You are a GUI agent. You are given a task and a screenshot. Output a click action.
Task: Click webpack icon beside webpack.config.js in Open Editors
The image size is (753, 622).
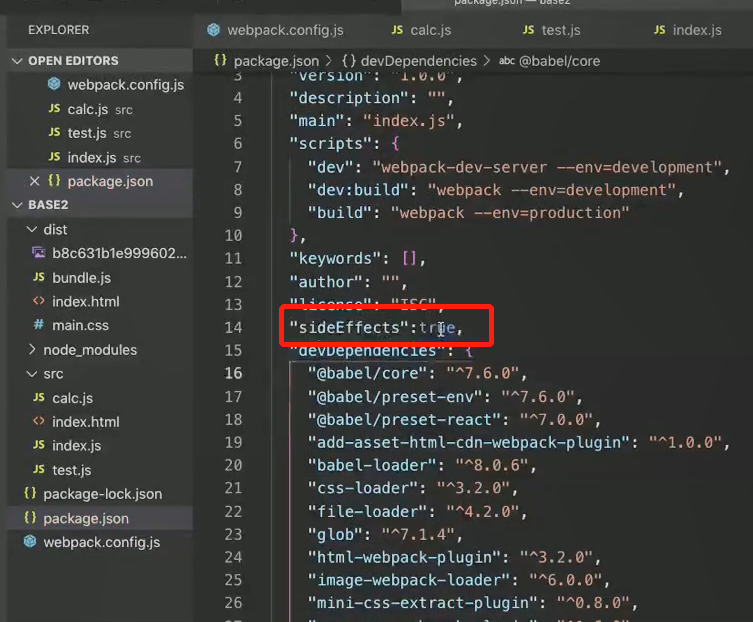tap(54, 84)
